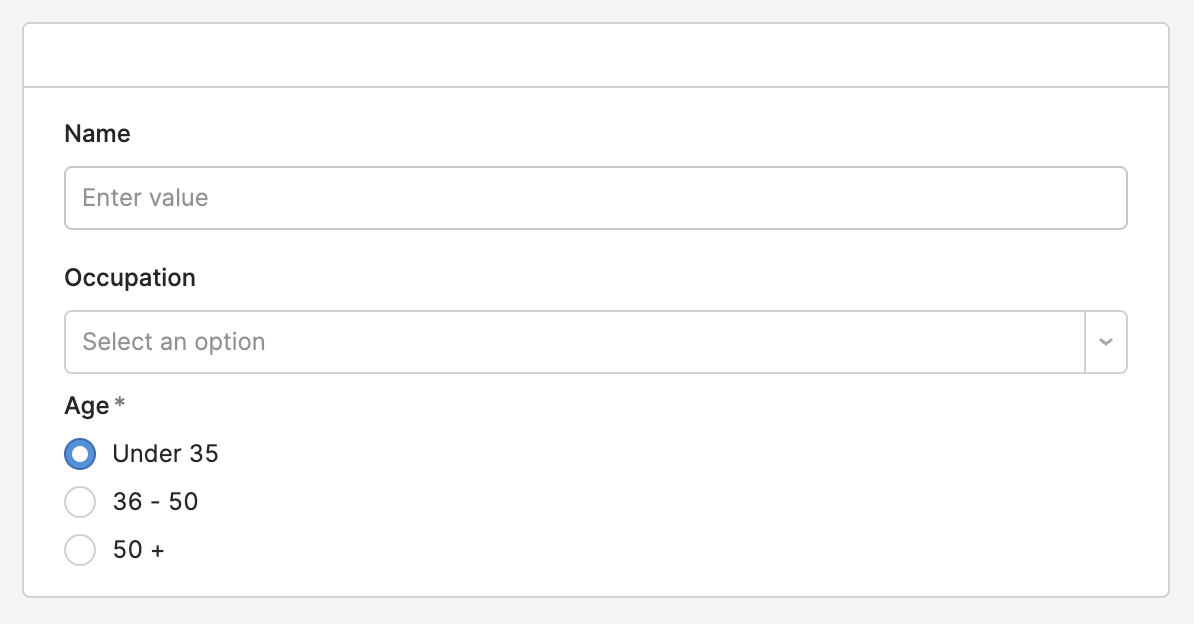Image resolution: width=1194 pixels, height=624 pixels.
Task: Pick the 50 + age range
Action: pos(80,550)
